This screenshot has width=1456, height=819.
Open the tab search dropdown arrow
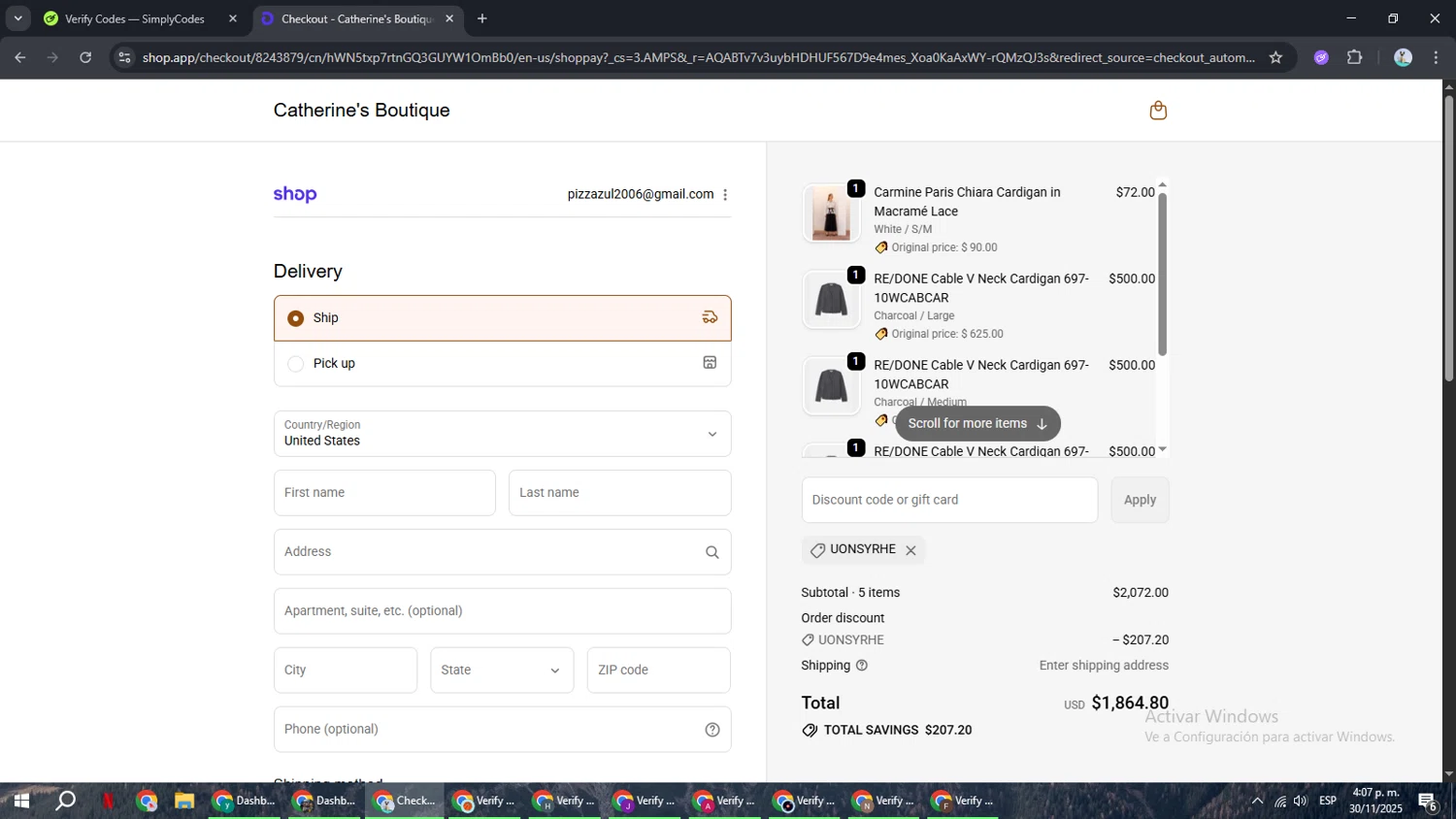pos(17,18)
